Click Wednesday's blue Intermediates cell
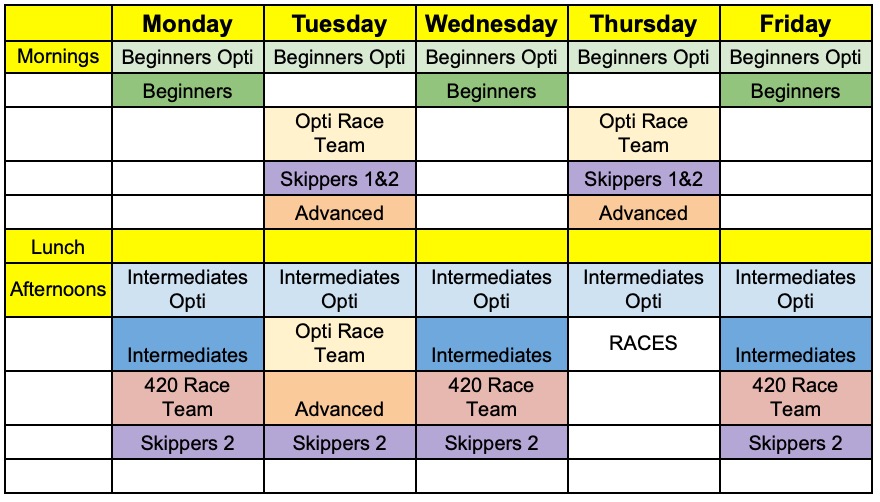 pos(492,344)
